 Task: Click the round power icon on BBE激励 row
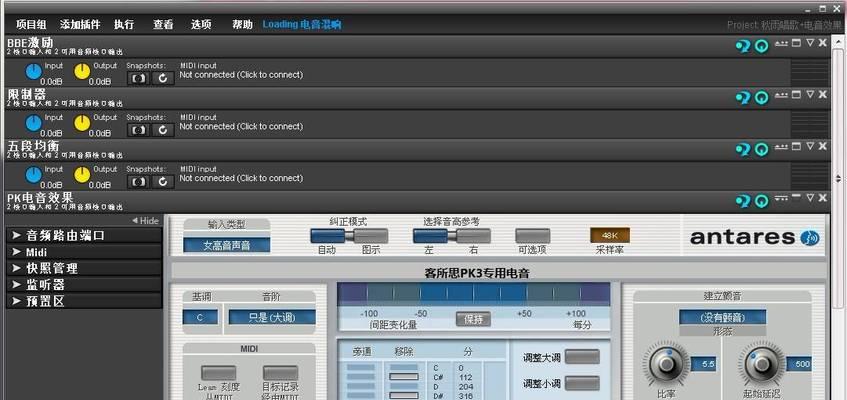point(761,45)
